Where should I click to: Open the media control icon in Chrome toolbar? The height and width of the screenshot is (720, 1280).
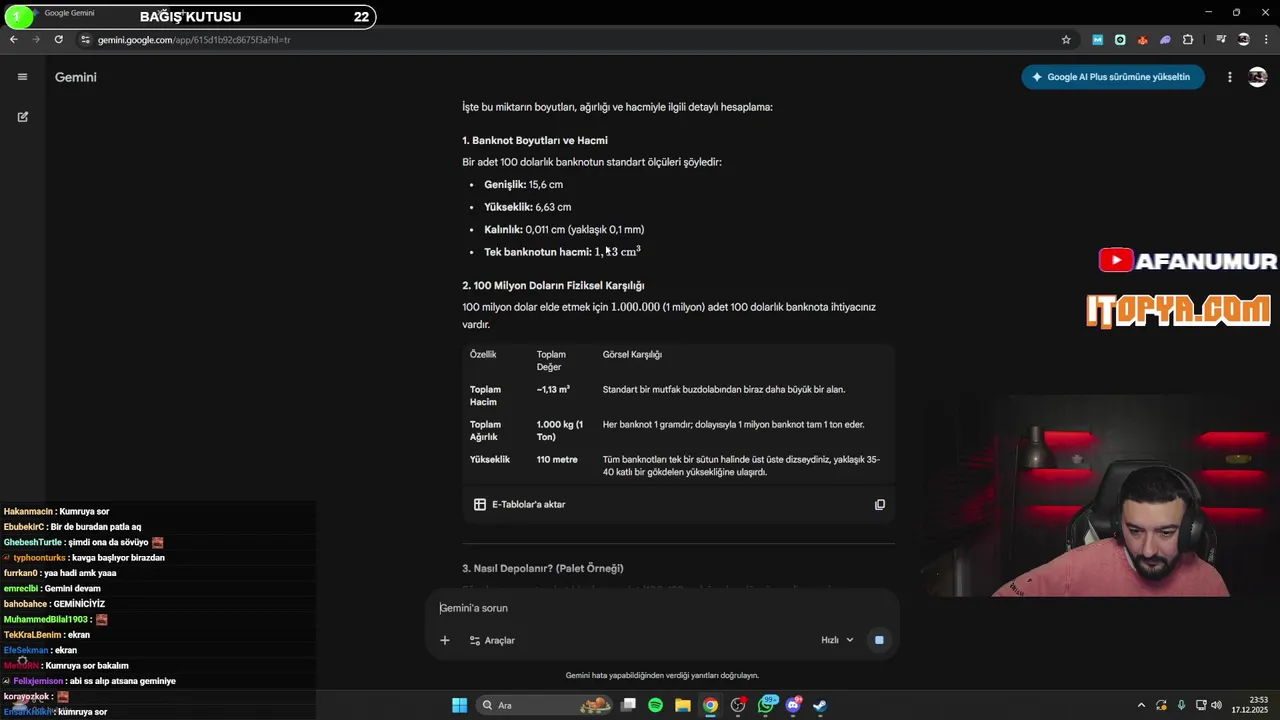tap(1221, 40)
